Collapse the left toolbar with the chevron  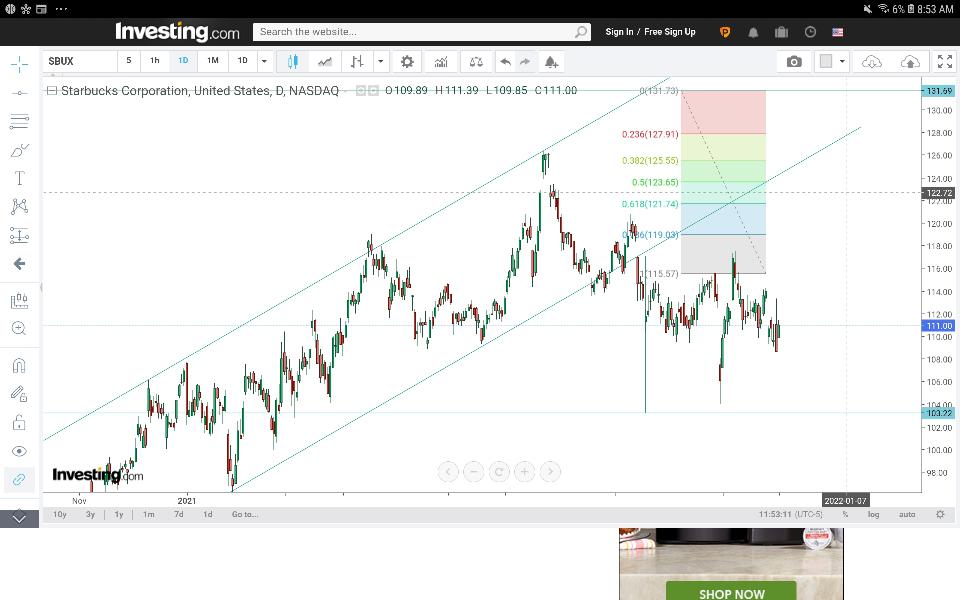pos(19,519)
